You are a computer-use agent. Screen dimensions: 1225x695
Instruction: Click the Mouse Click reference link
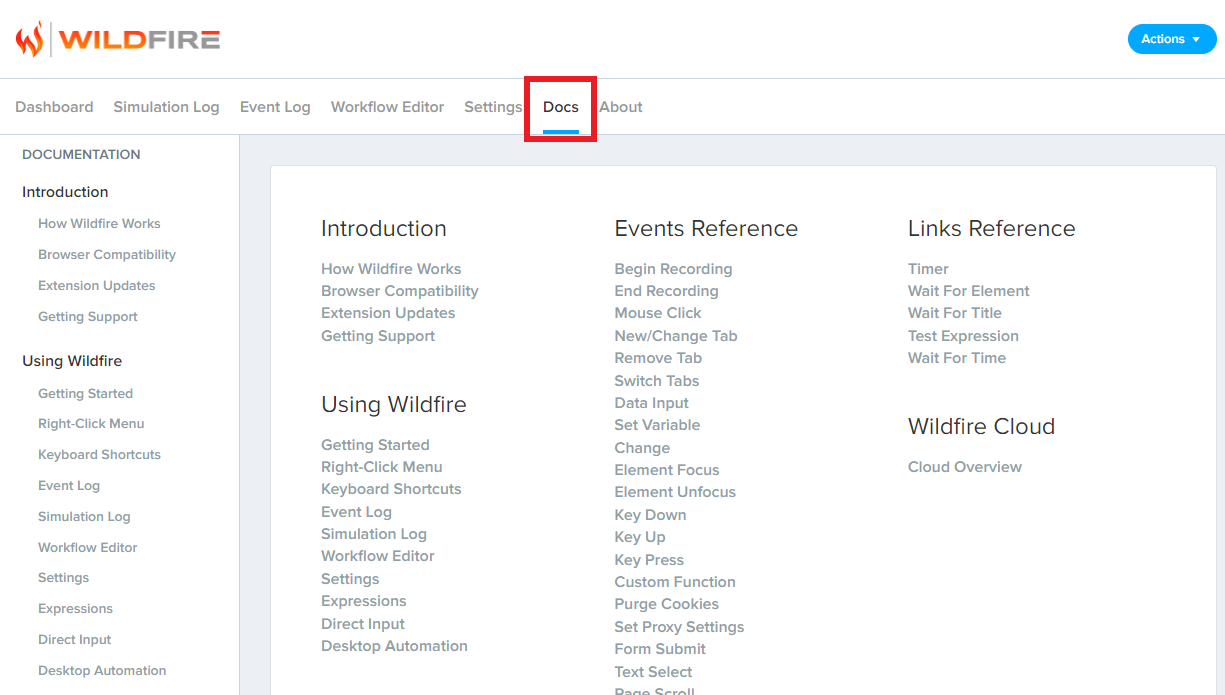click(x=657, y=313)
